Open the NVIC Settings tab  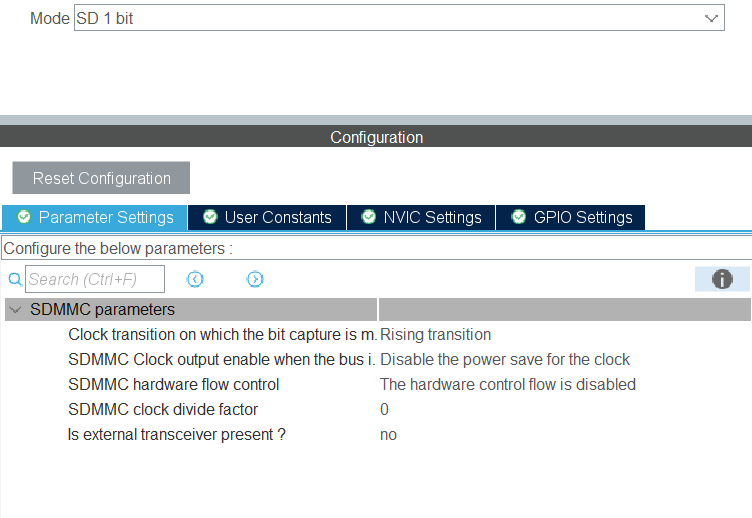432,217
